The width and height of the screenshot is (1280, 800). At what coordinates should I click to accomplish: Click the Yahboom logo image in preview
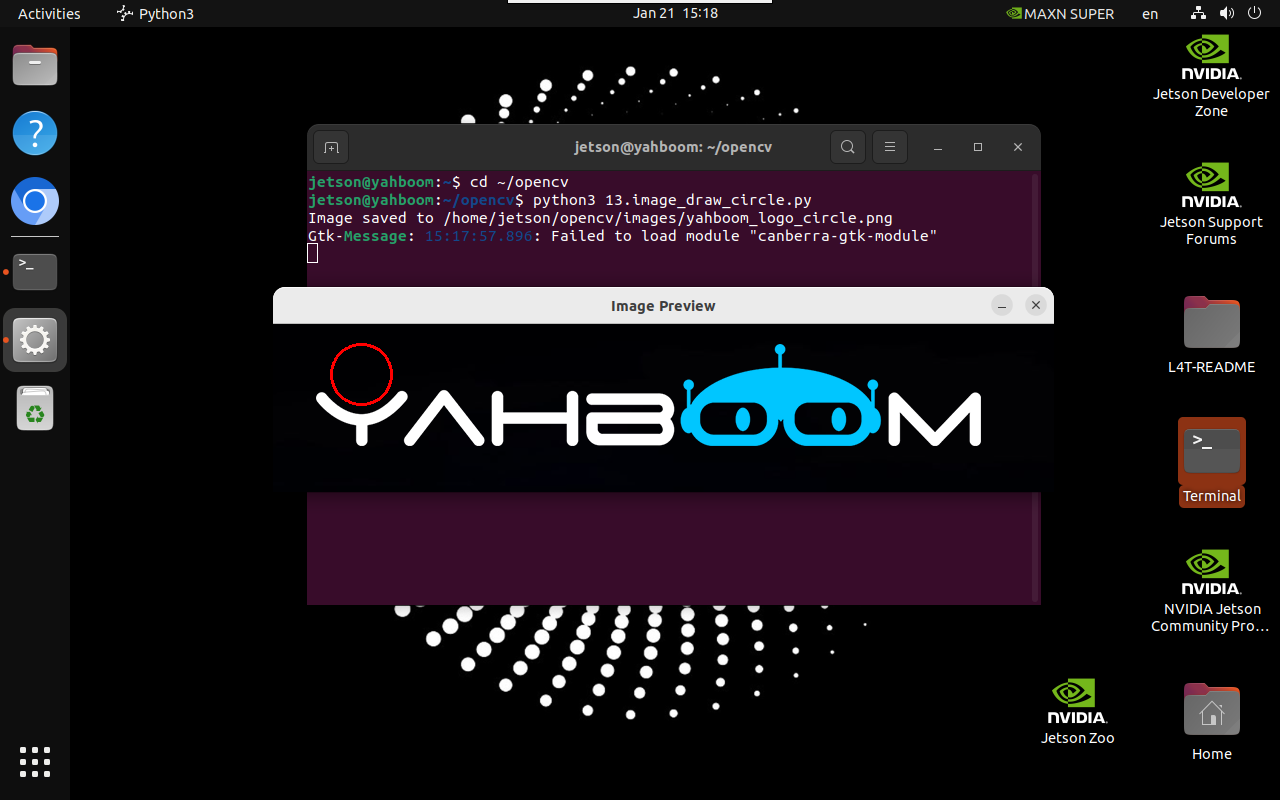point(663,407)
